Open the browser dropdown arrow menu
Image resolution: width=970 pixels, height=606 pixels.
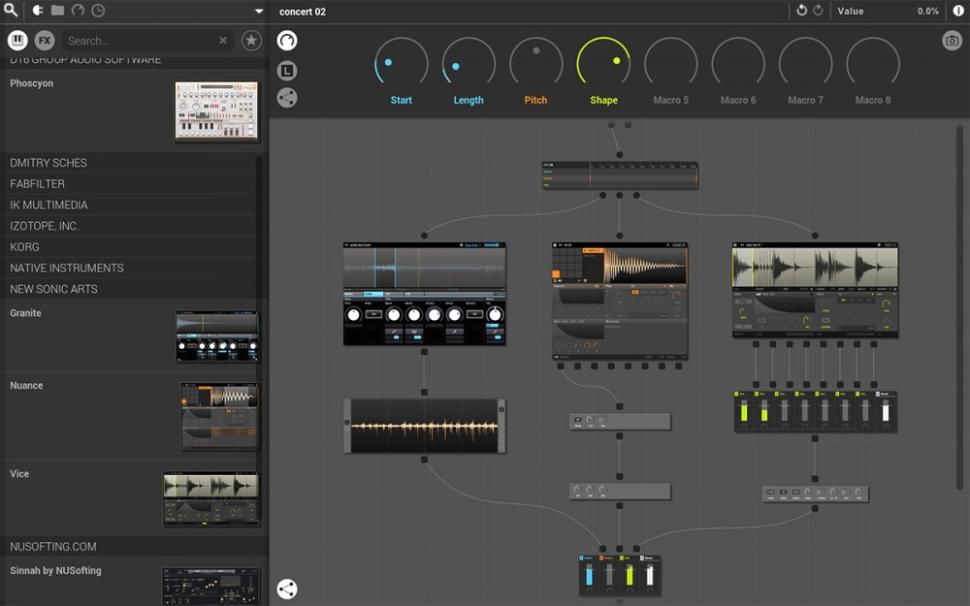[x=259, y=11]
